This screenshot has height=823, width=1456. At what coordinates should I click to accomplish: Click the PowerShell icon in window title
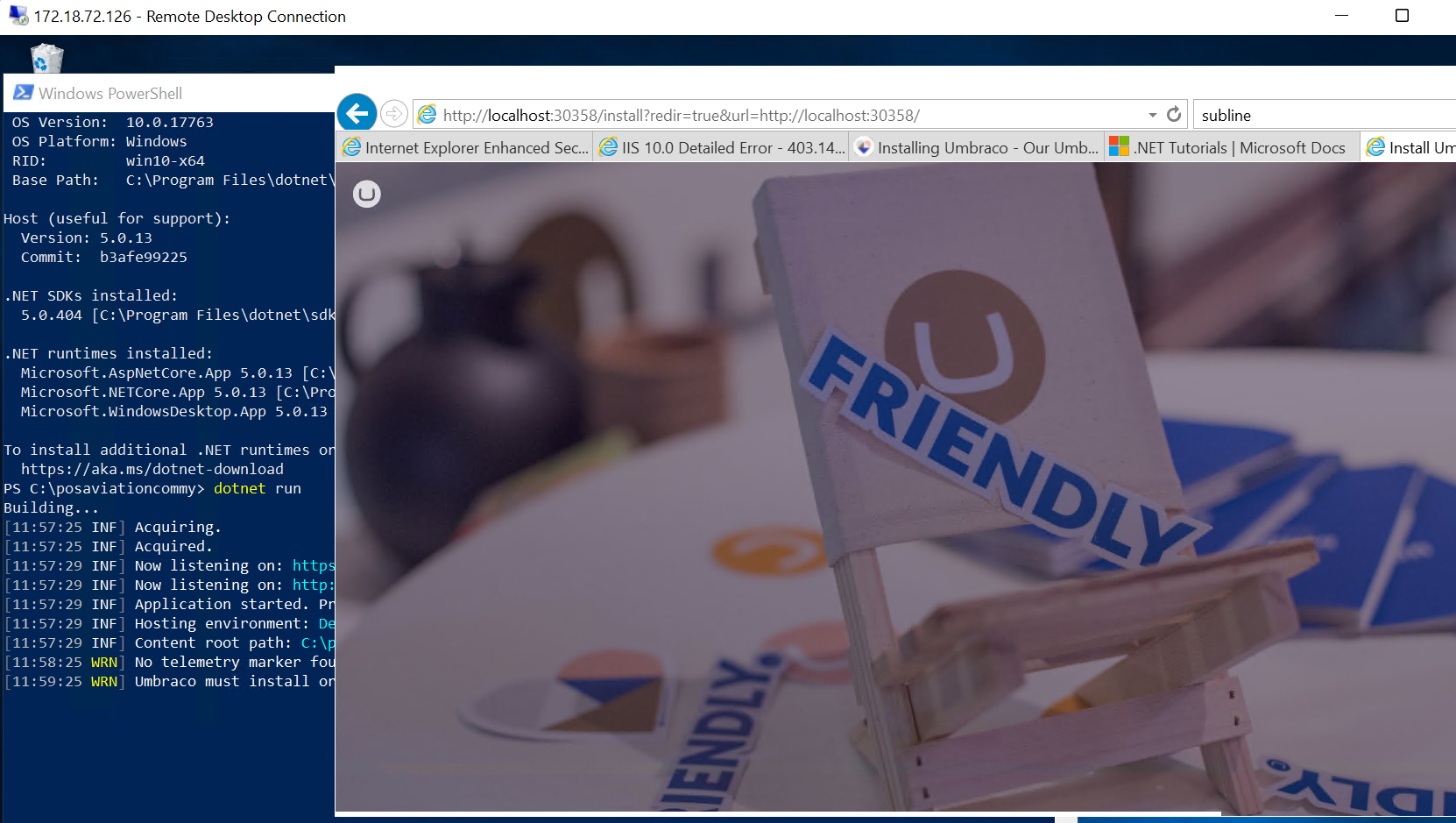[x=23, y=93]
